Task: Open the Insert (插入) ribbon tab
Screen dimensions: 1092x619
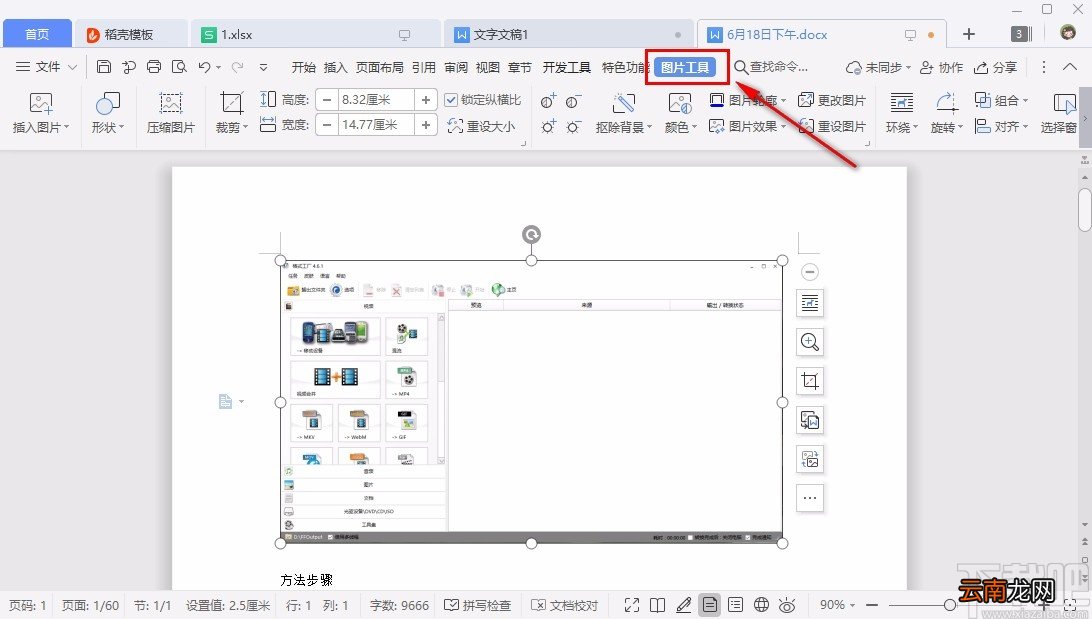Action: [336, 67]
